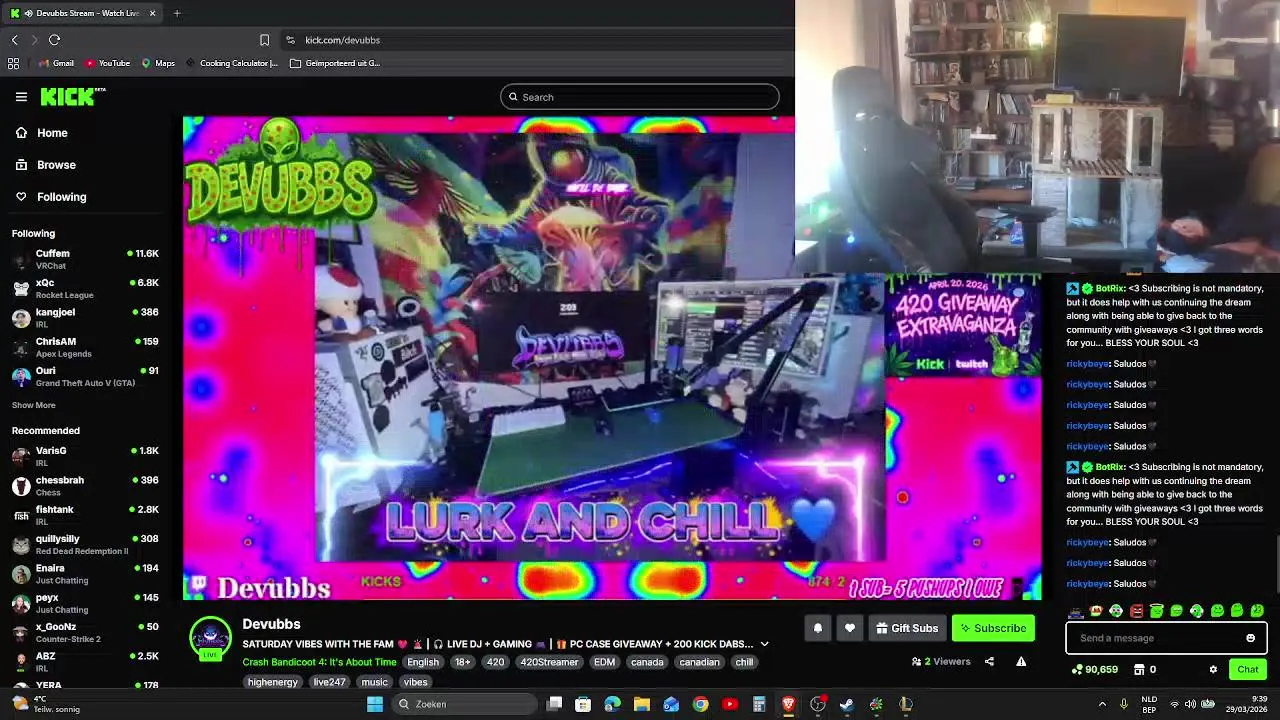Show more followed channels
The image size is (1280, 720).
34,405
